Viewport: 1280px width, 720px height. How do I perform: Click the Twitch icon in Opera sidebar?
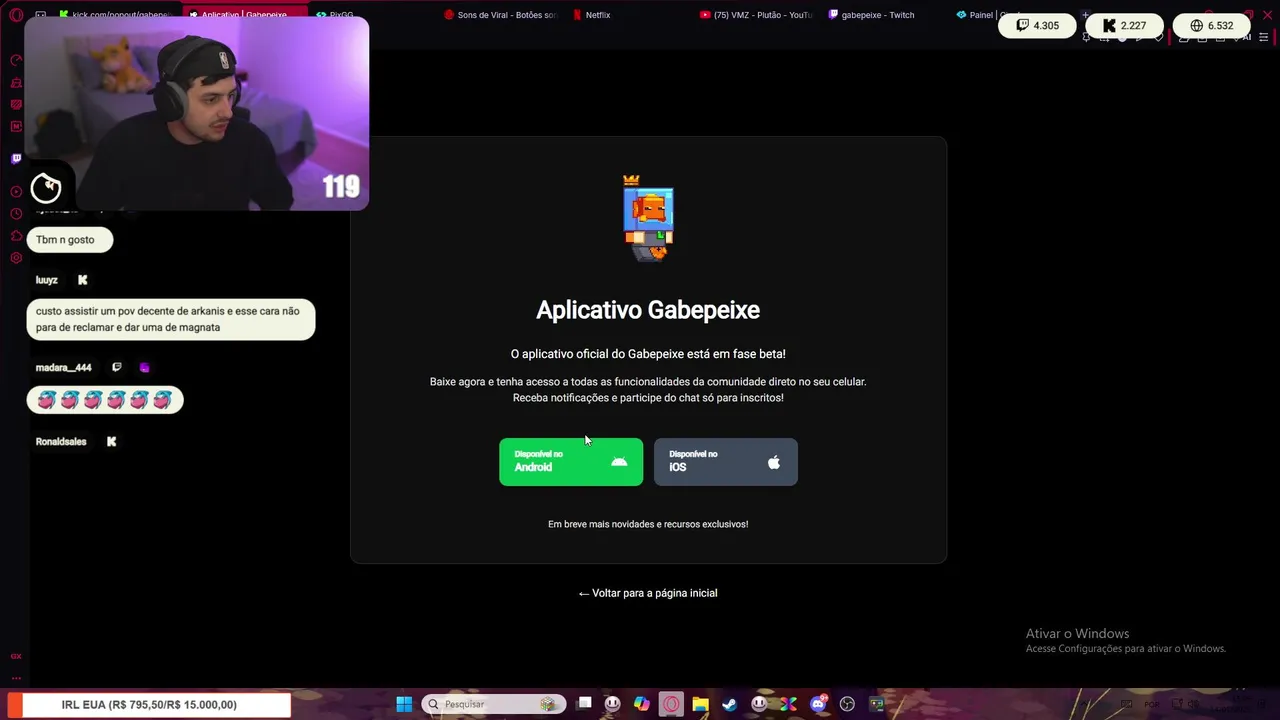pos(16,158)
